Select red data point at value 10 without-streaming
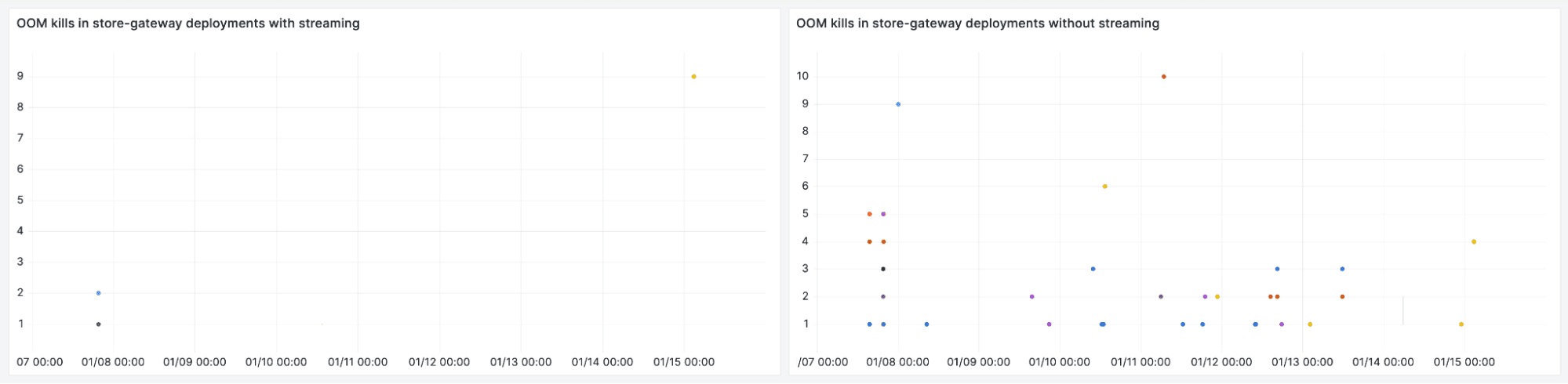This screenshot has height=384, width=1568. point(1163,77)
